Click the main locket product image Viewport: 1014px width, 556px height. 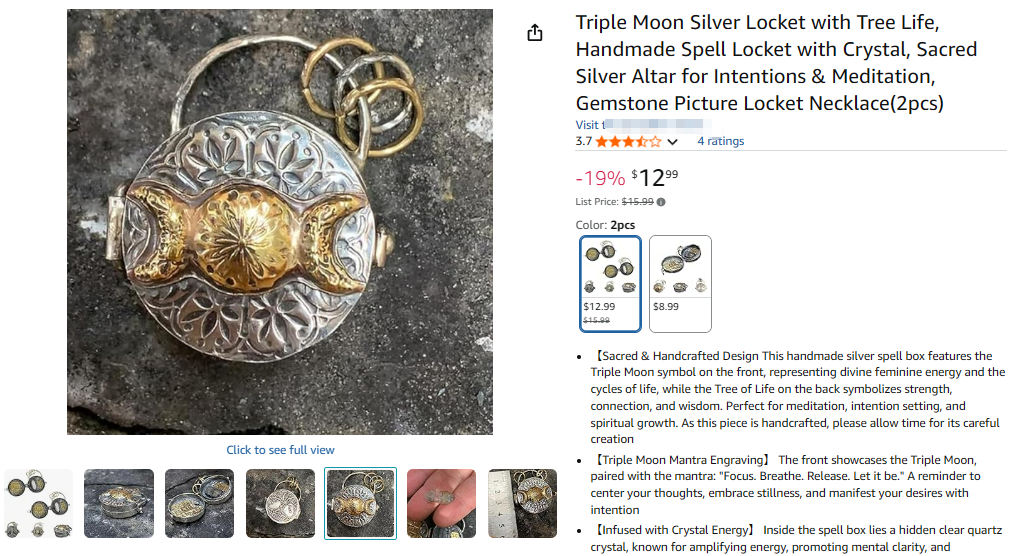(x=280, y=222)
